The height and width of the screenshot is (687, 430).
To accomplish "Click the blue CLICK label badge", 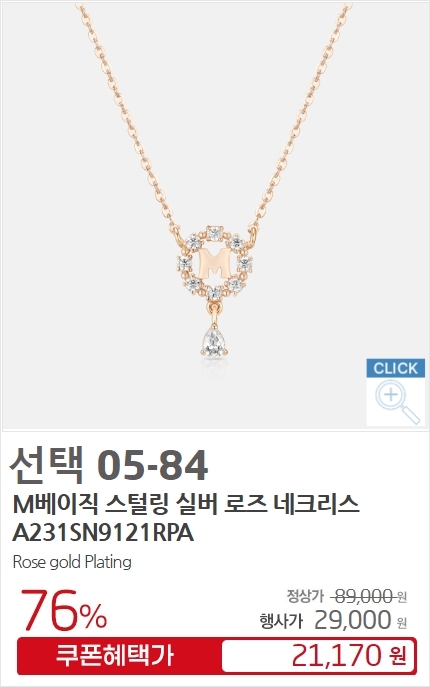I will [395, 368].
